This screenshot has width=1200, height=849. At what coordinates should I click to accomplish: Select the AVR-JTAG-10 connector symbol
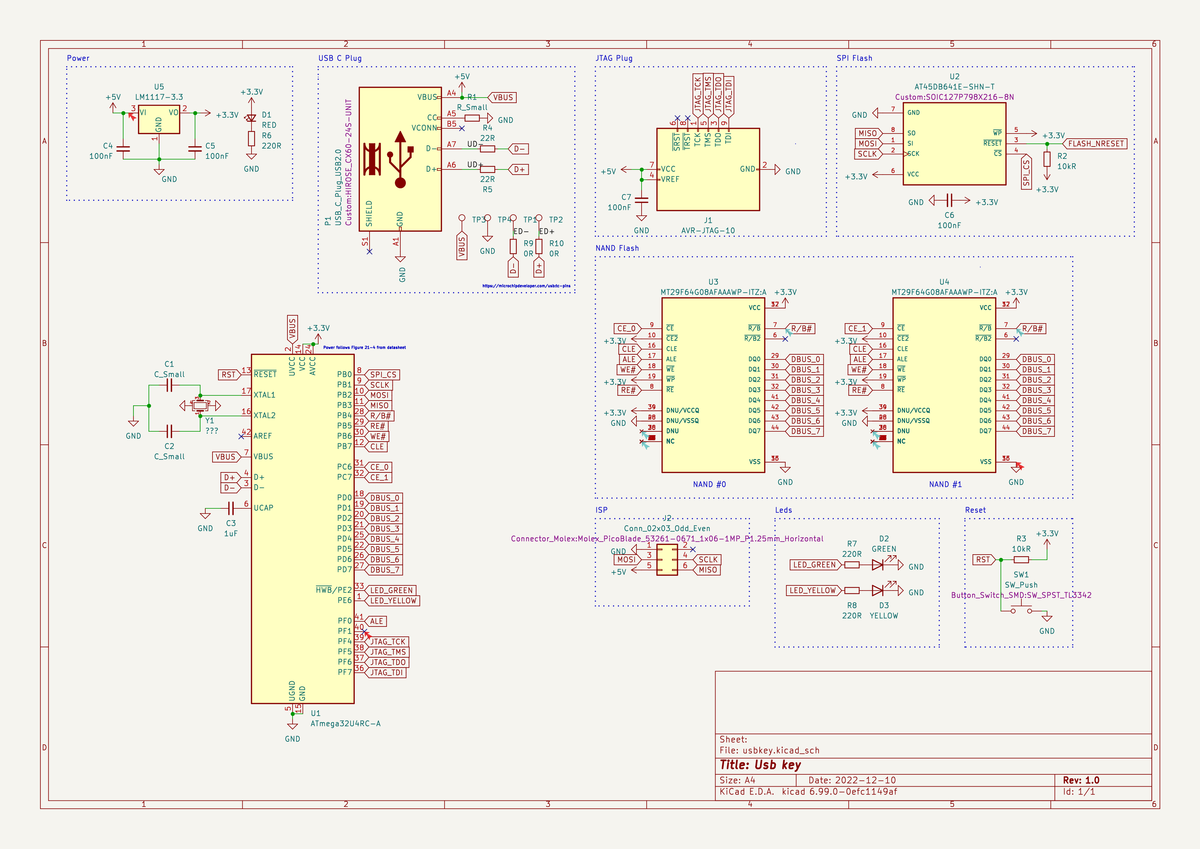click(x=706, y=169)
